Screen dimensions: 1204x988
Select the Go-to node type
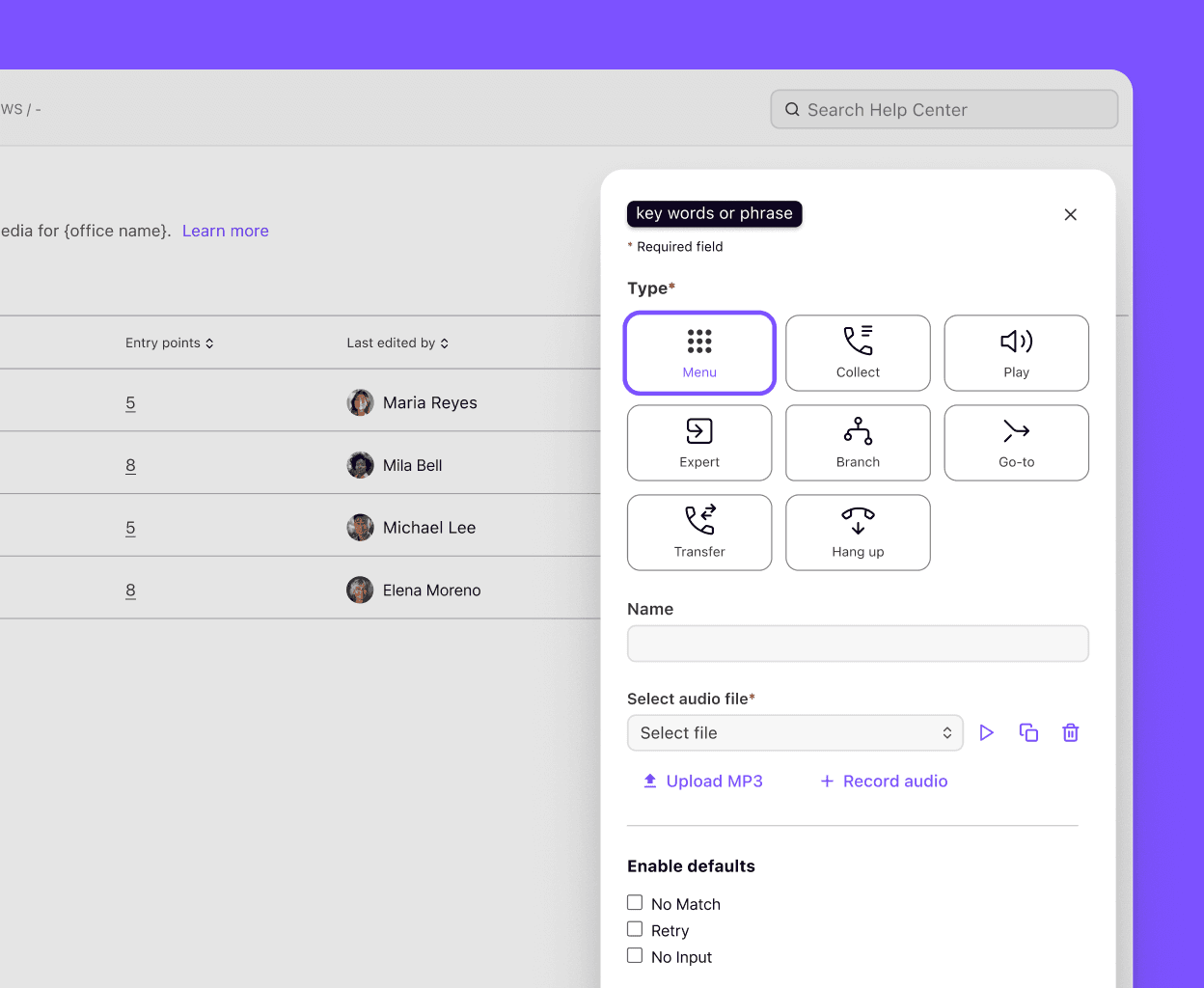coord(1016,443)
